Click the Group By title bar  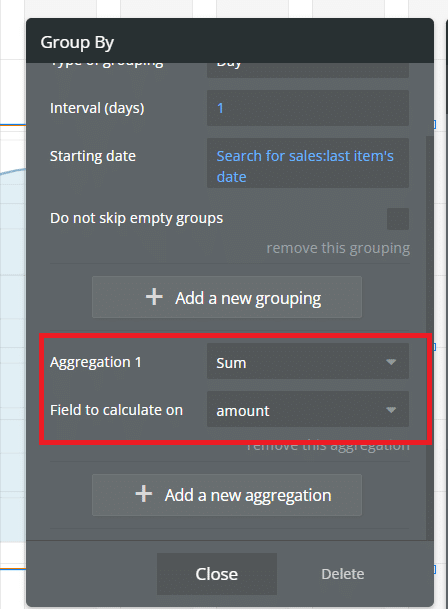tap(230, 41)
